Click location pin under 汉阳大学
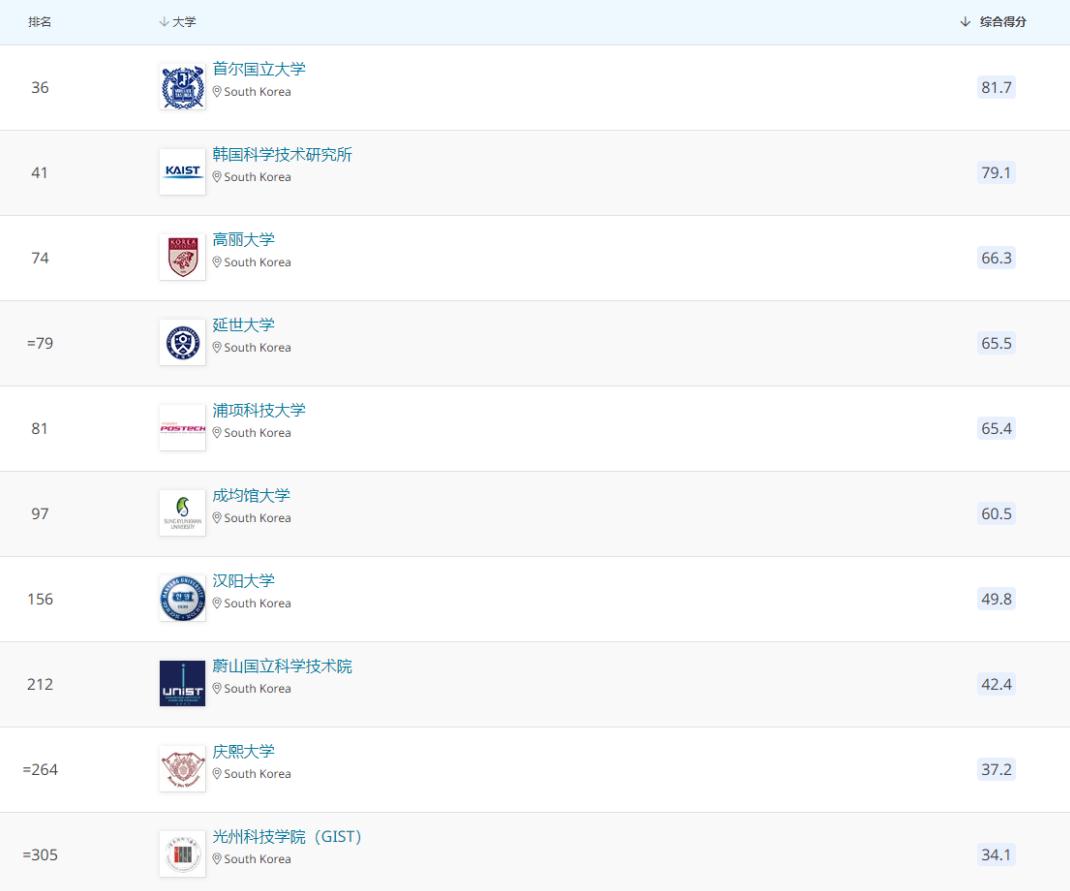Screen dimensions: 1070x891 (x=217, y=603)
